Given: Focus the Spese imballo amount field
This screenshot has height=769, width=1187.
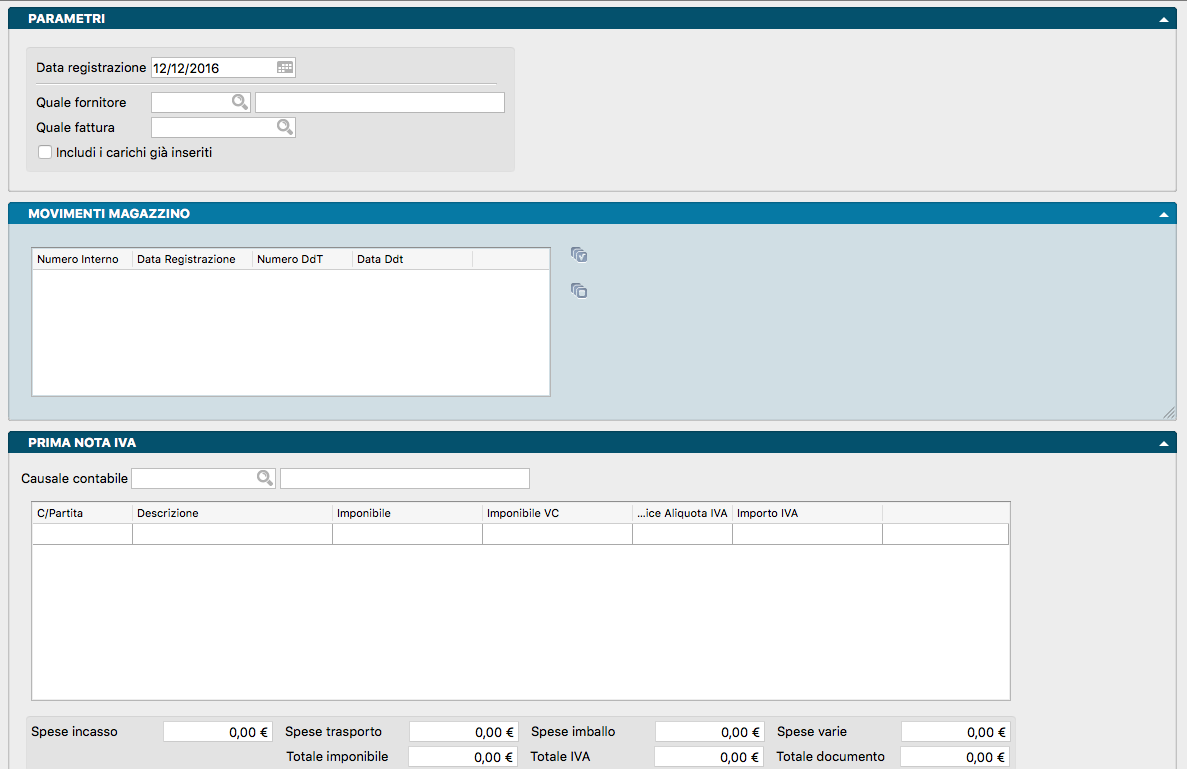Looking at the screenshot, I should (709, 732).
